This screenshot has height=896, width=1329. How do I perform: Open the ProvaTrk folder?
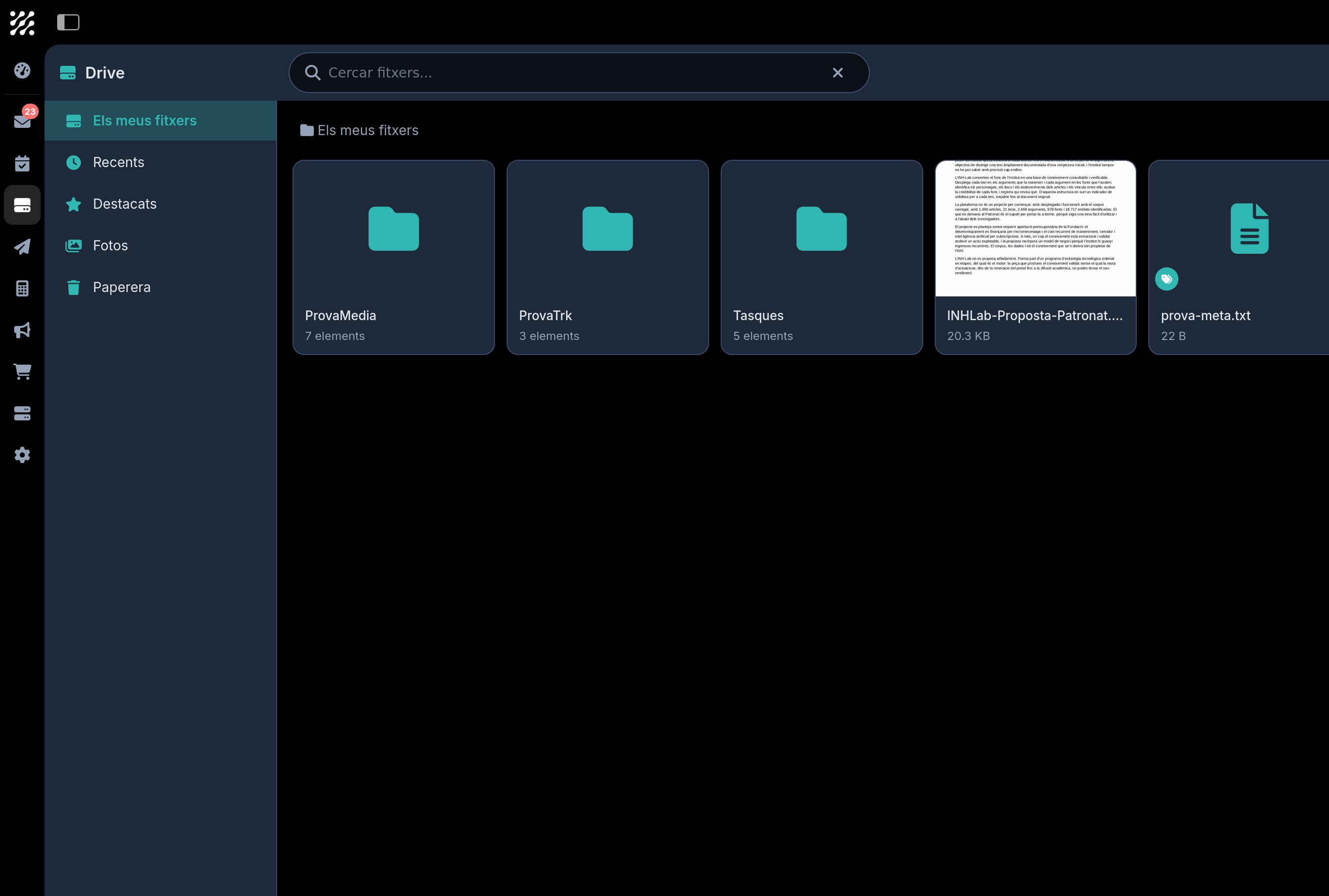point(607,257)
